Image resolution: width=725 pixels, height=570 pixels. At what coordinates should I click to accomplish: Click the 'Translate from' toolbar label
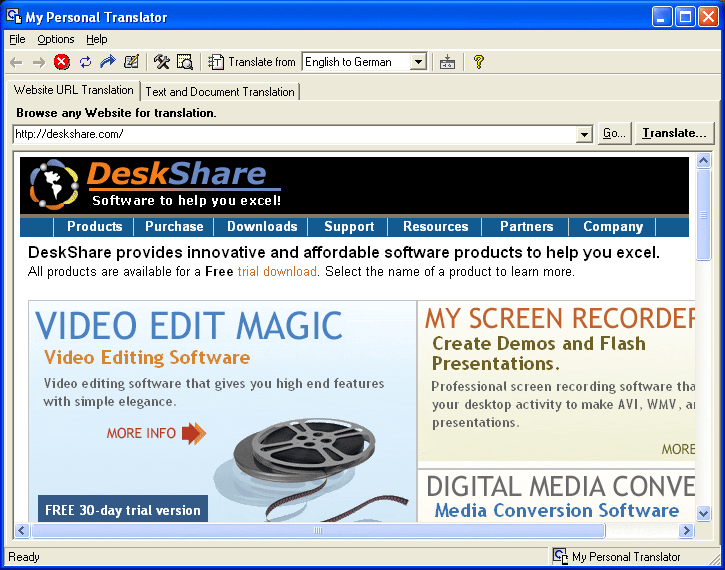(262, 61)
